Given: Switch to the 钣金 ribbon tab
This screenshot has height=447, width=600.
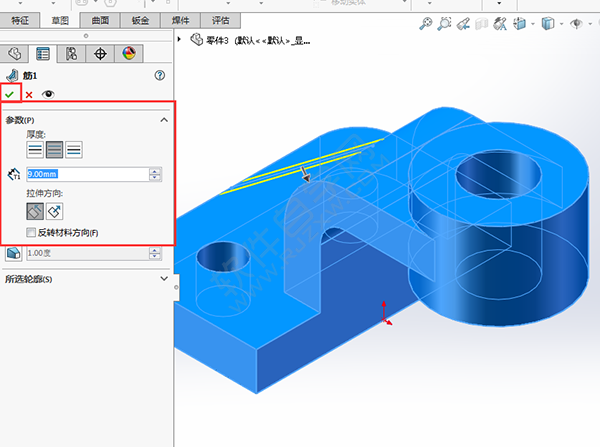Looking at the screenshot, I should tap(140, 20).
